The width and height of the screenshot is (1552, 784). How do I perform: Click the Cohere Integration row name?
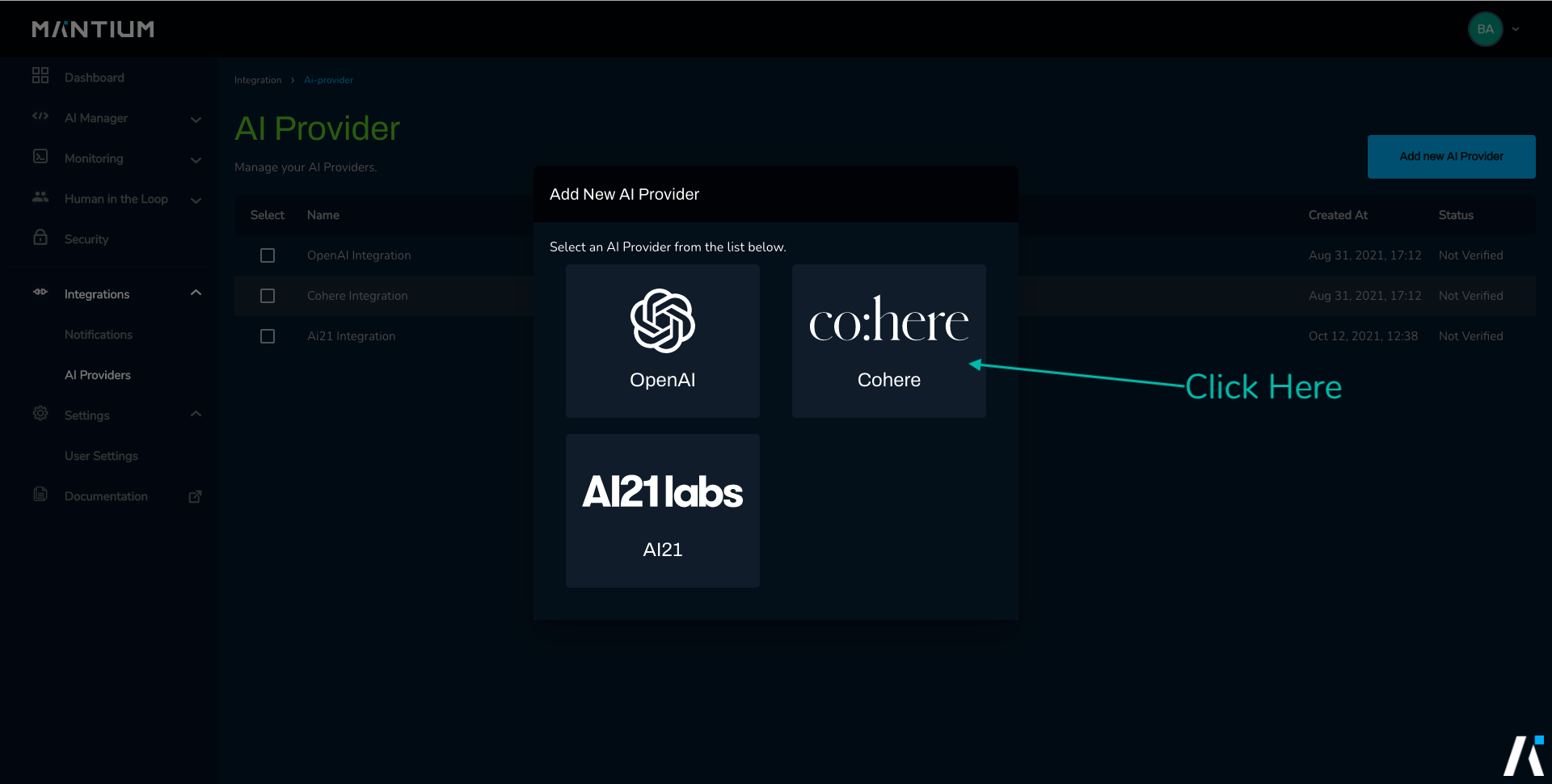point(357,296)
